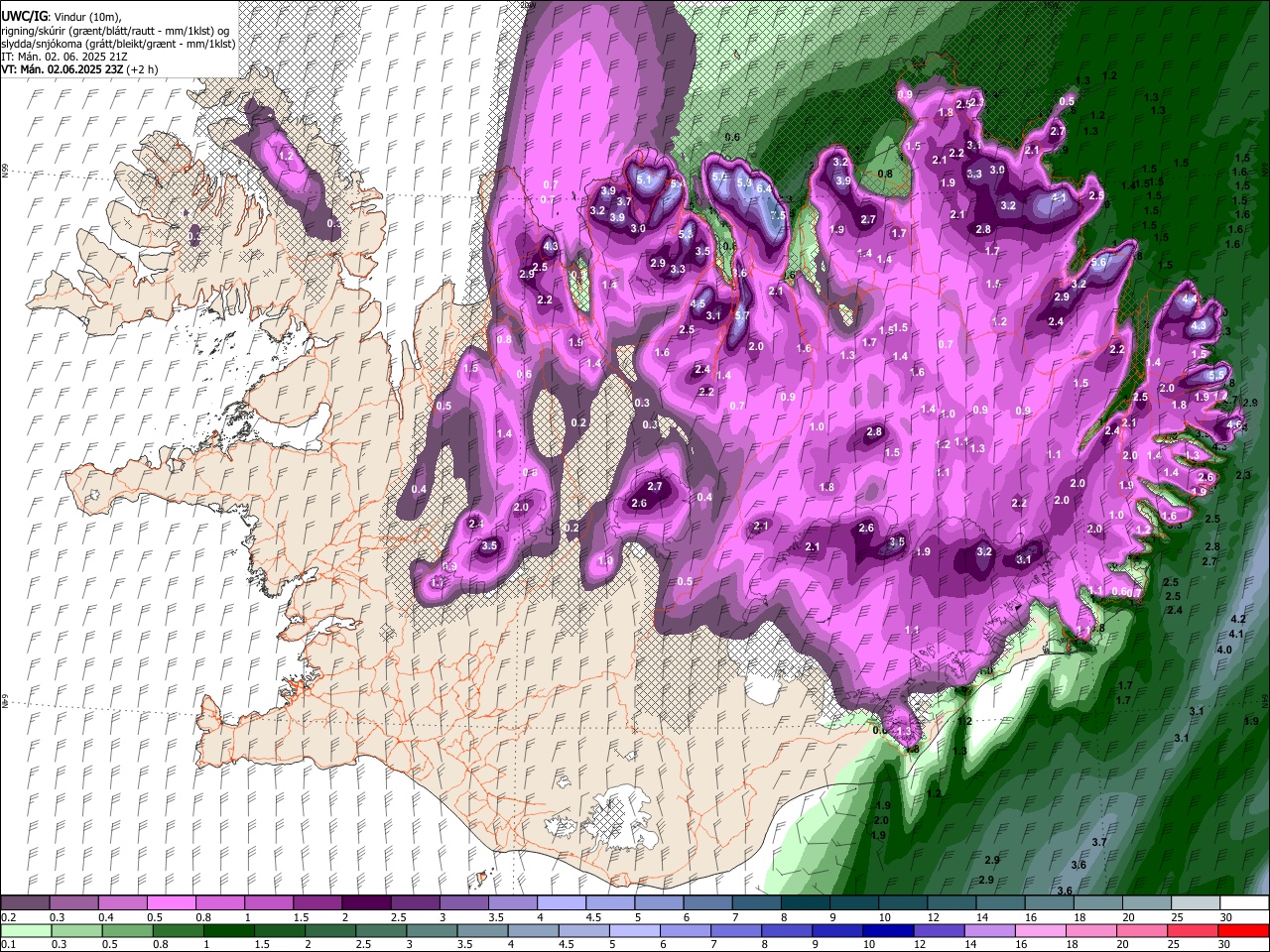This screenshot has height=952, width=1270.
Task: Click the dark teal swatch labeled 8 in upper scale
Action: pos(804,902)
